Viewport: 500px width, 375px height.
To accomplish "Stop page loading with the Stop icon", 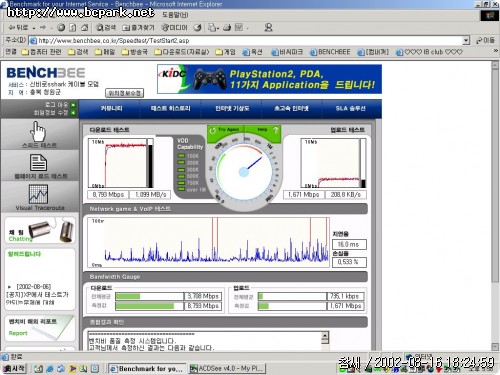I will pyautogui.click(x=61, y=28).
